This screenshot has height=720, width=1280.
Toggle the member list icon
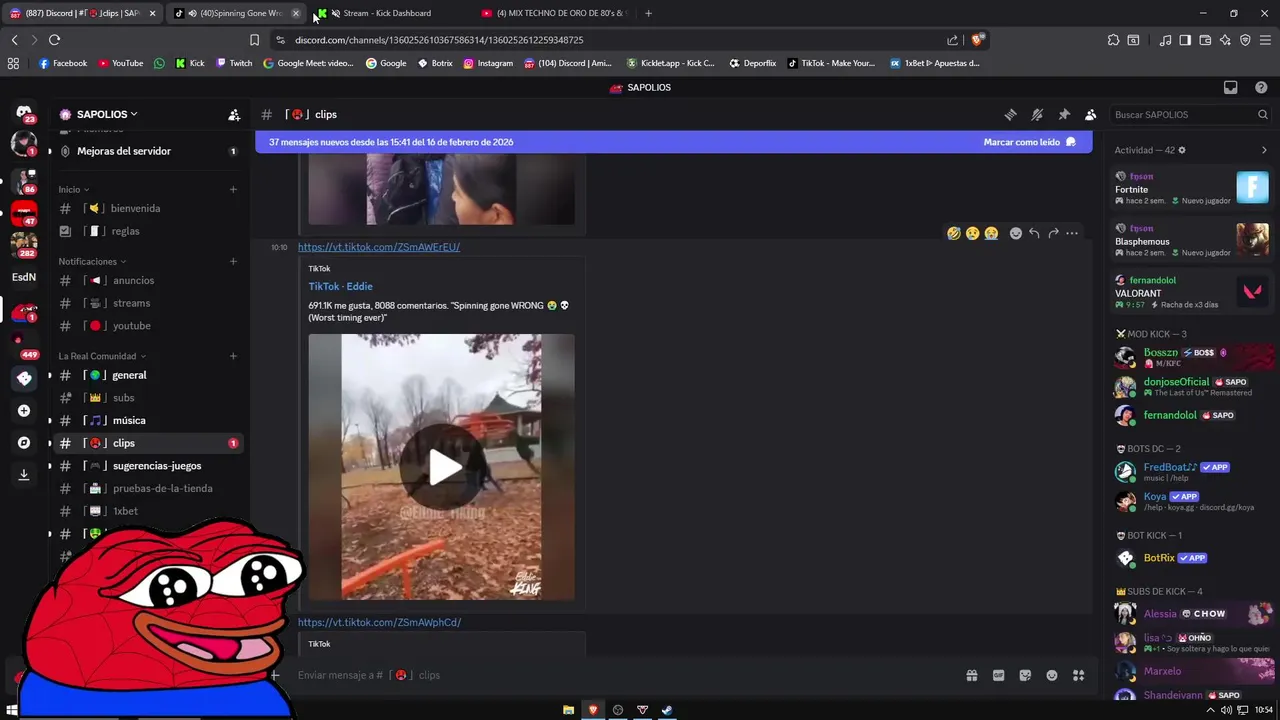point(1090,115)
